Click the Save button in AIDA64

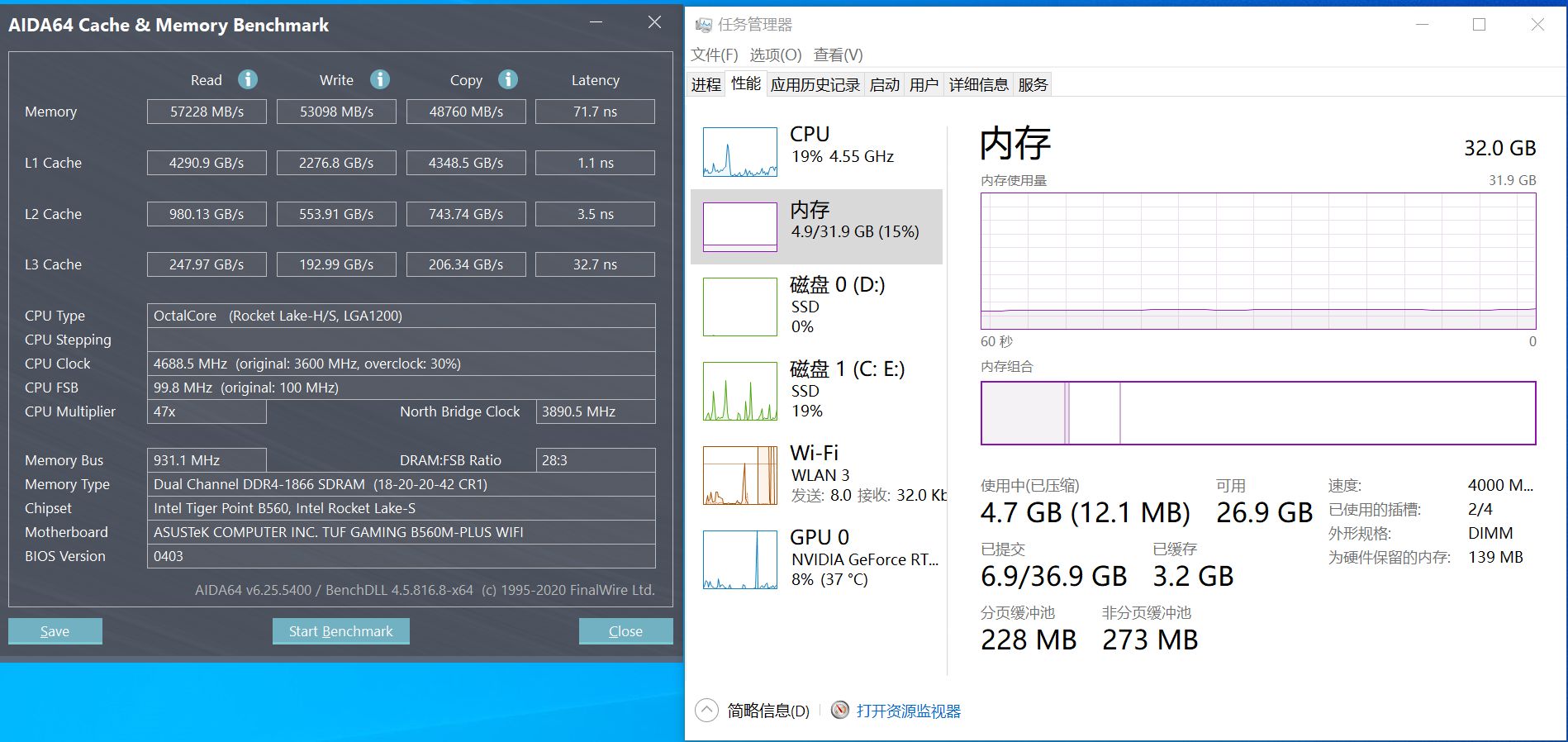55,631
